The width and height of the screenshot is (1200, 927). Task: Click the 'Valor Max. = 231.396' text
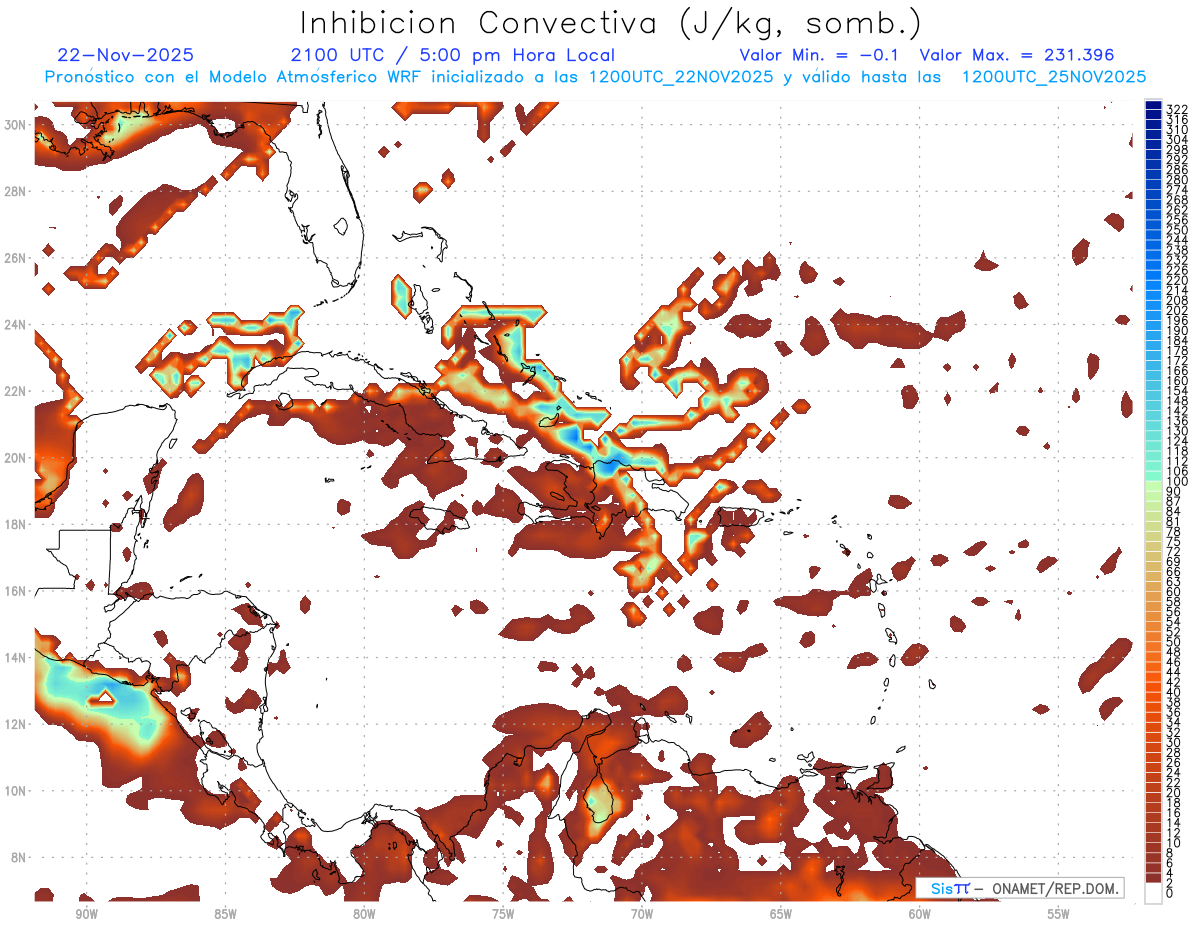(1017, 55)
